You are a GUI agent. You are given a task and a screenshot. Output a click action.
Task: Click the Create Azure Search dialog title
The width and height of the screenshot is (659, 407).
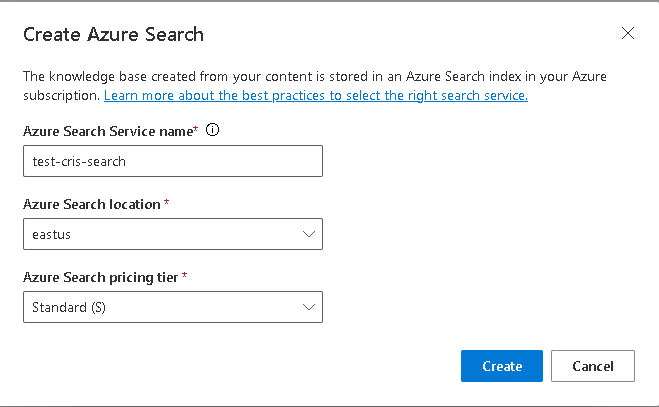(x=113, y=35)
